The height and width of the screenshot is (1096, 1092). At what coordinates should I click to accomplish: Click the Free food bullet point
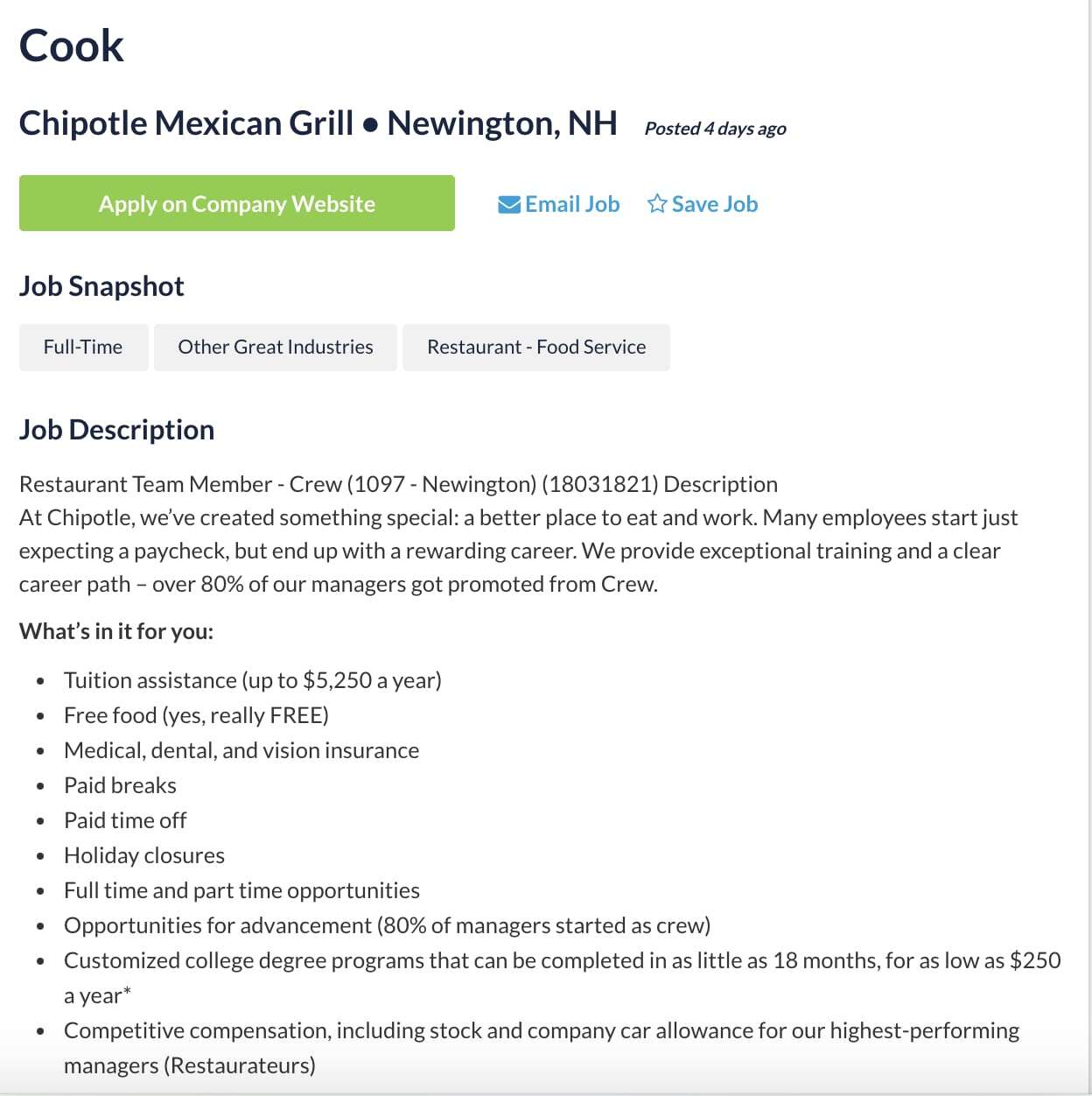pos(196,715)
